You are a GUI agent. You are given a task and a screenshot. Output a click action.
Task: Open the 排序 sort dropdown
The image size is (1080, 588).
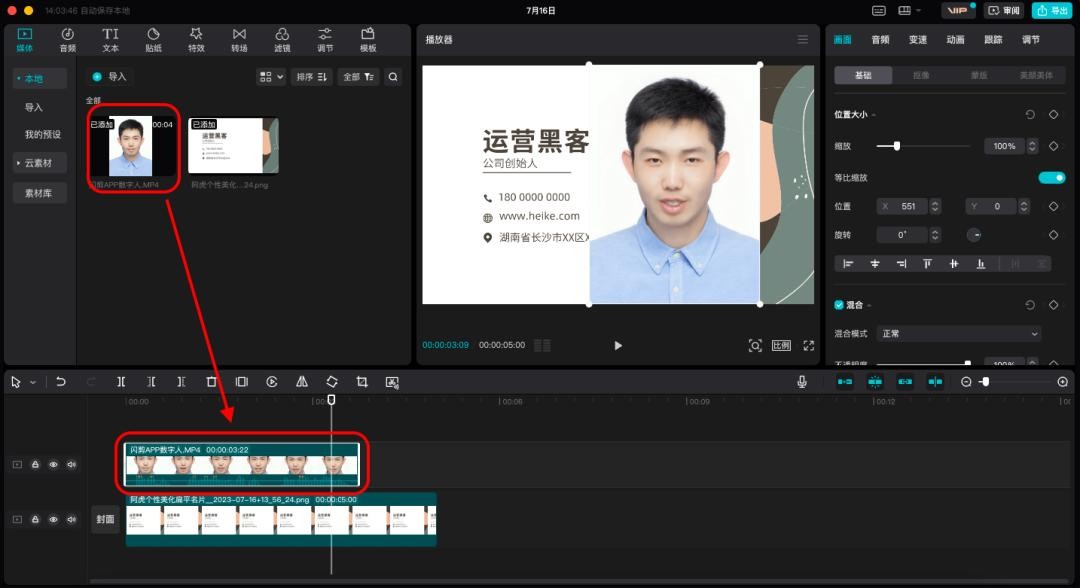[x=311, y=77]
